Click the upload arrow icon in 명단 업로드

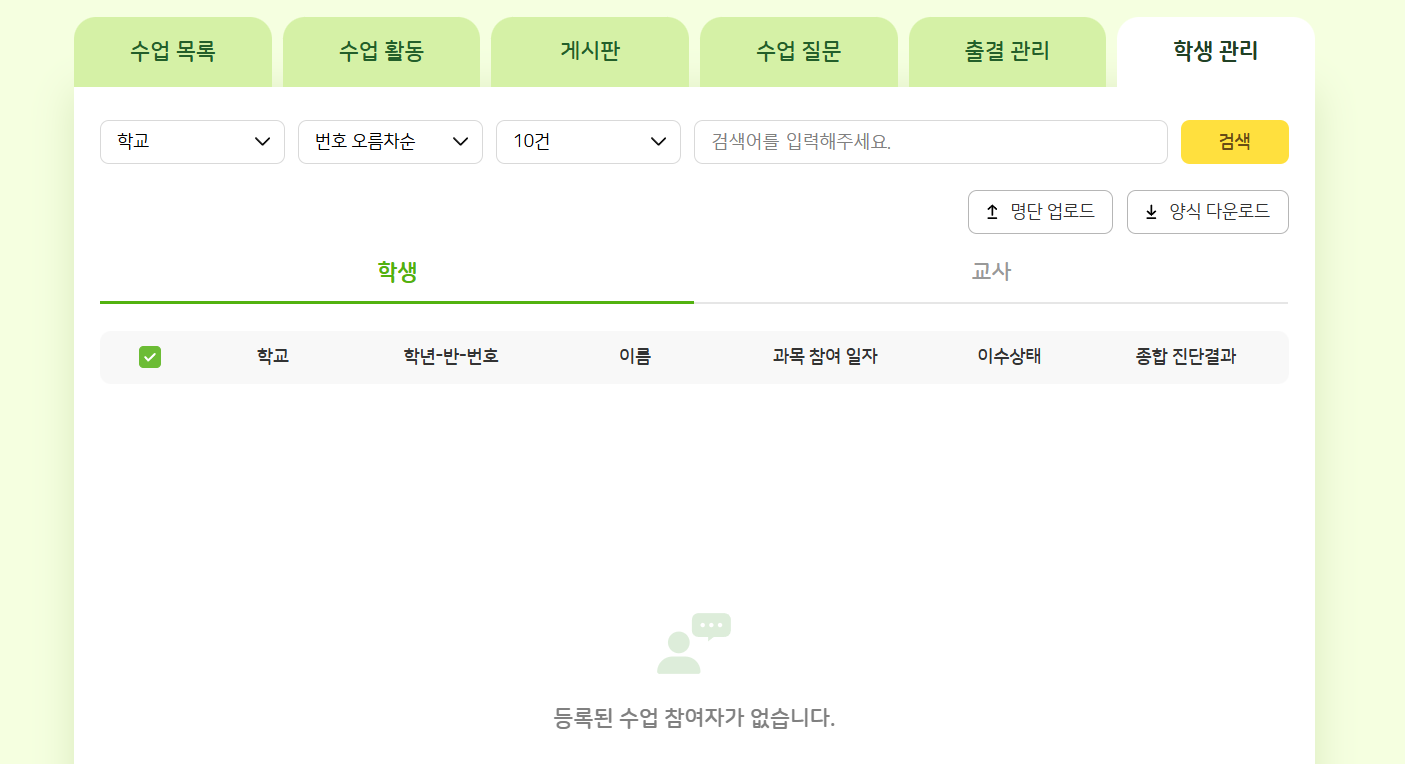click(x=992, y=212)
